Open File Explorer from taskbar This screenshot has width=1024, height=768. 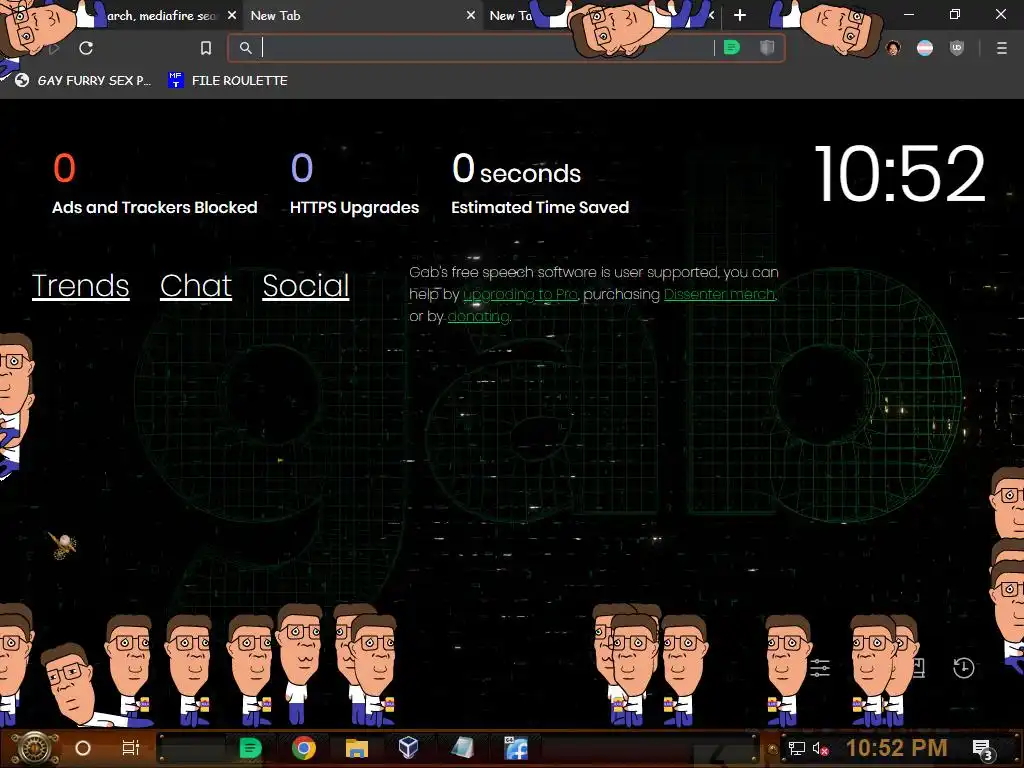(x=357, y=748)
